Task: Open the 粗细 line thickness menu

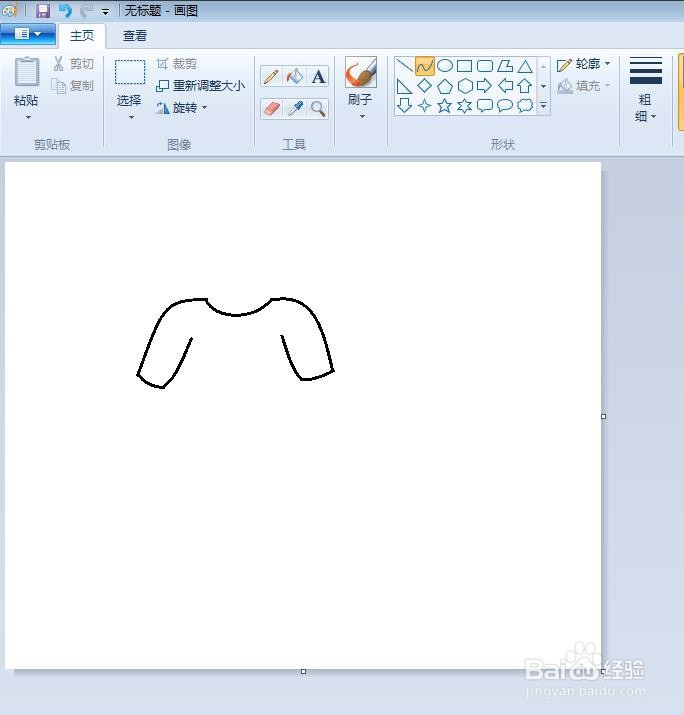Action: (x=646, y=89)
